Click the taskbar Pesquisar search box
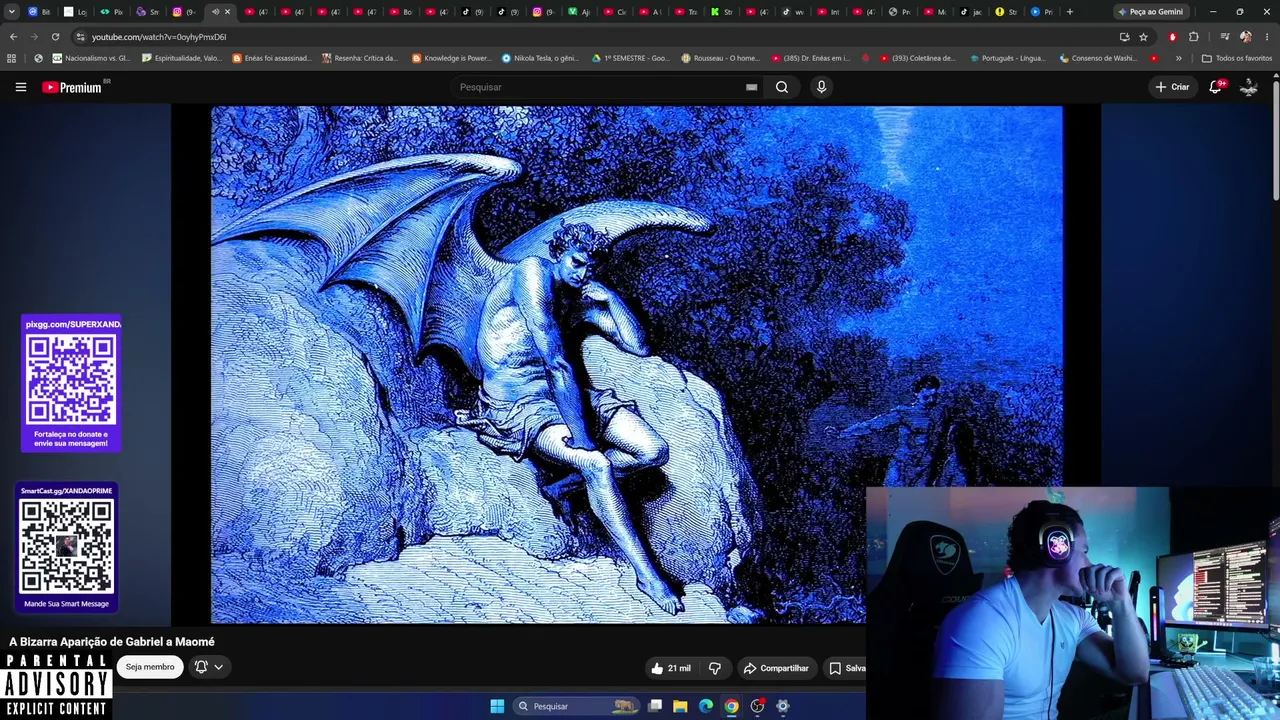1280x720 pixels. click(575, 706)
